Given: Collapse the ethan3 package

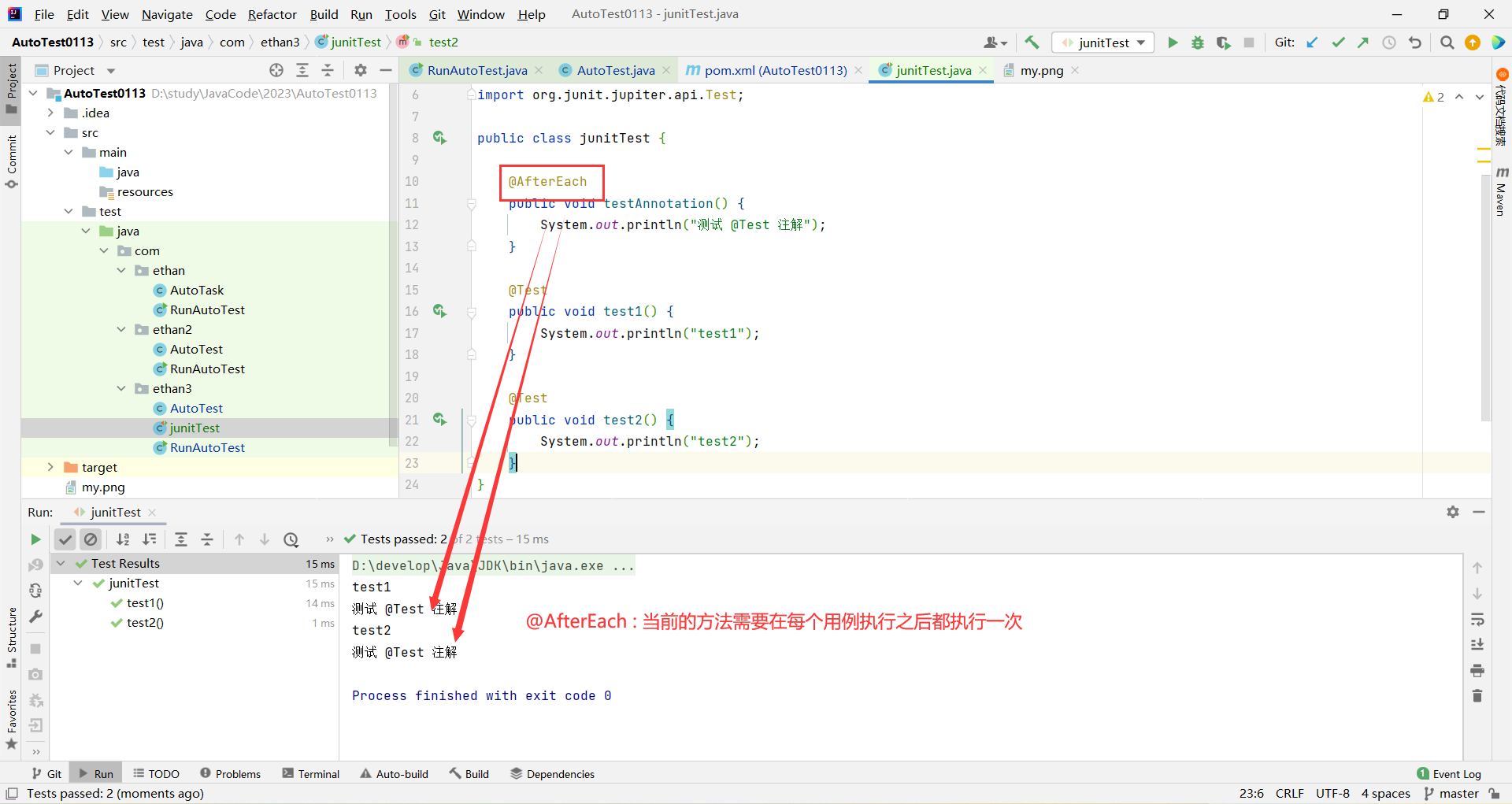Looking at the screenshot, I should tap(121, 388).
